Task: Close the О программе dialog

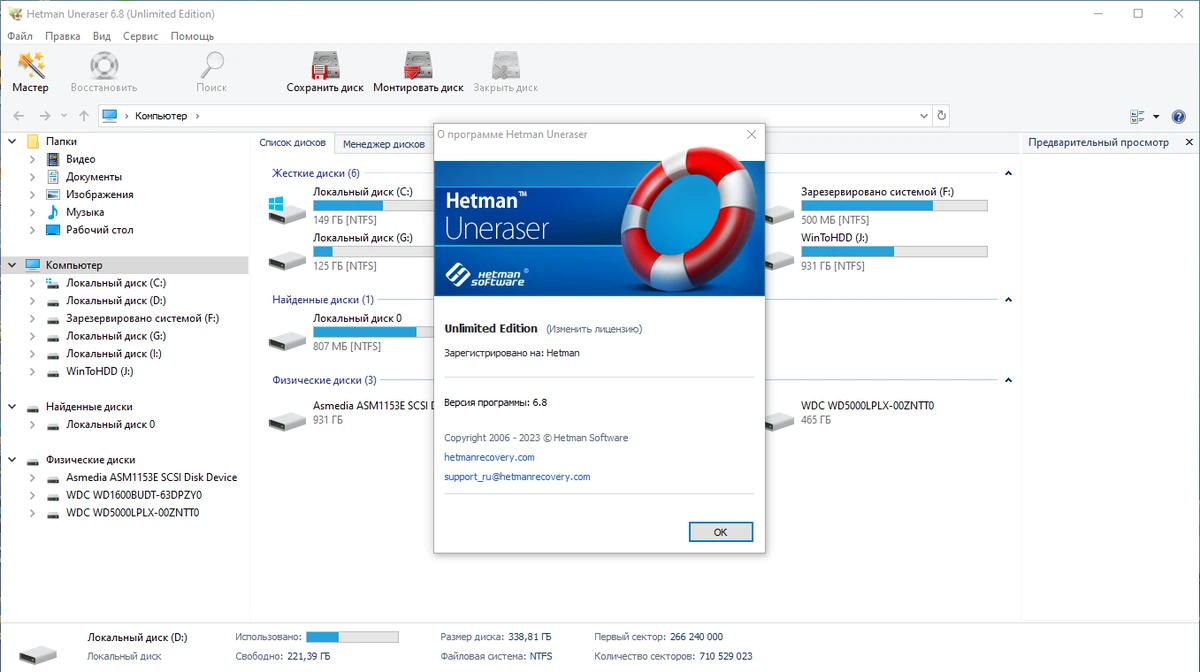Action: [x=751, y=134]
